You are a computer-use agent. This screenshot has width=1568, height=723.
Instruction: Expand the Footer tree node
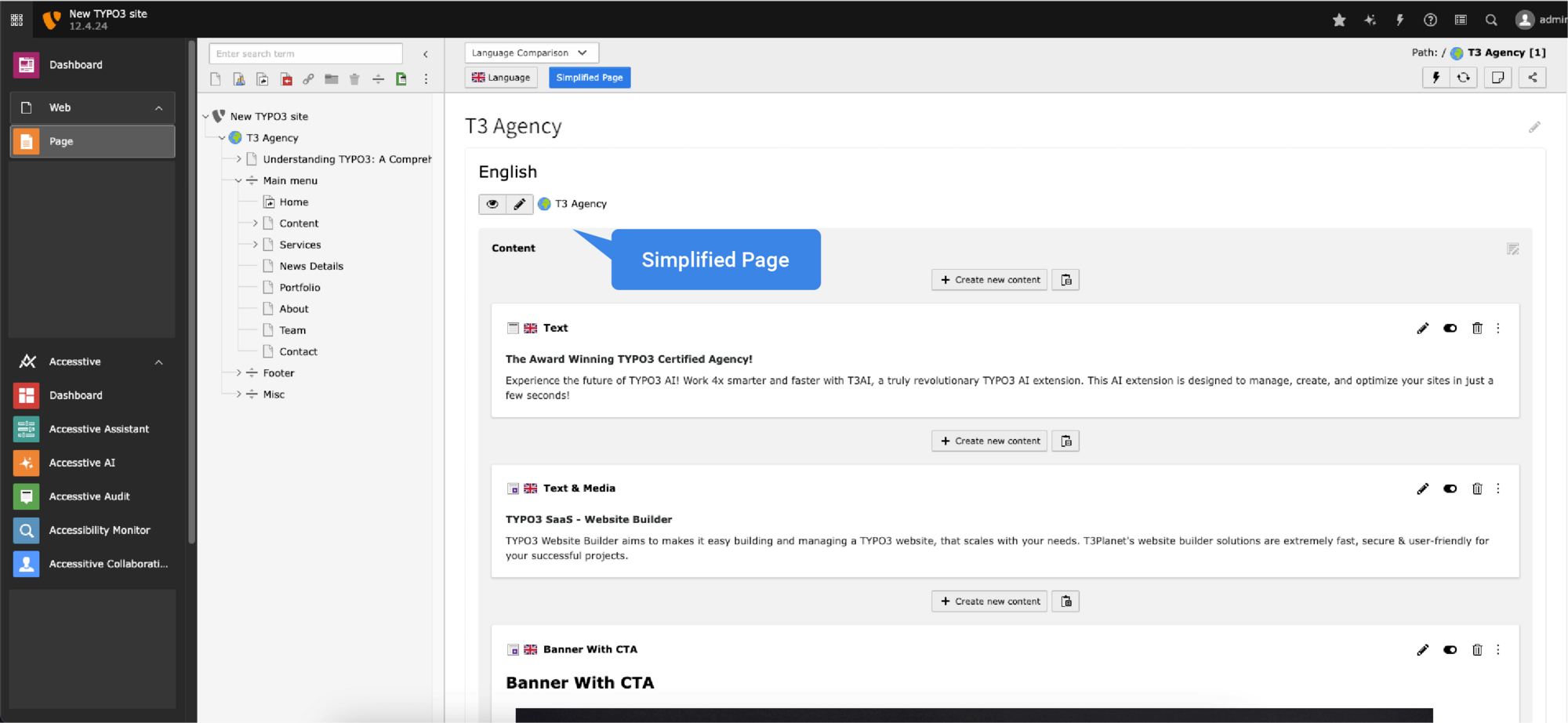point(238,373)
